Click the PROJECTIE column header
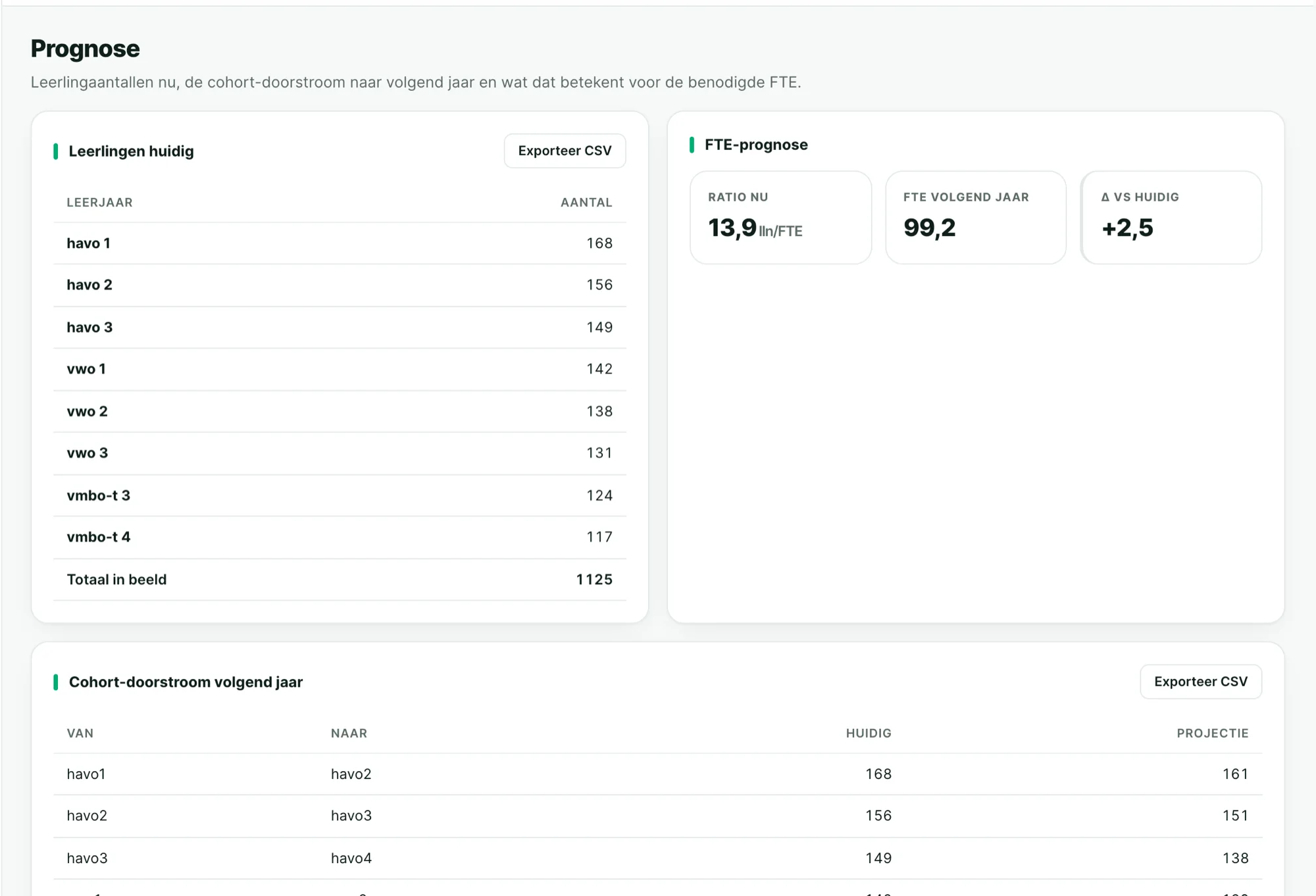 1213,734
